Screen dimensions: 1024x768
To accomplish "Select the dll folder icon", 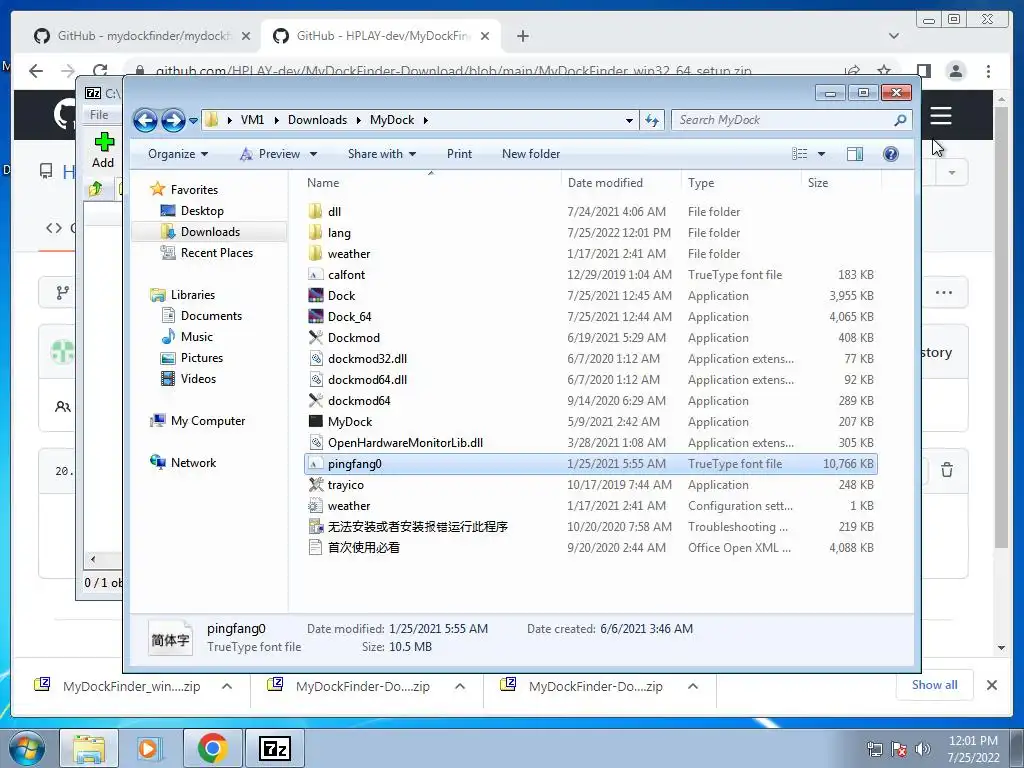I will [315, 211].
